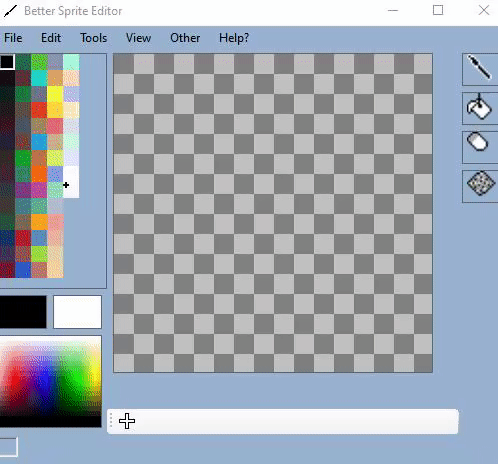Open the Other menu
498x464 pixels.
(185, 38)
